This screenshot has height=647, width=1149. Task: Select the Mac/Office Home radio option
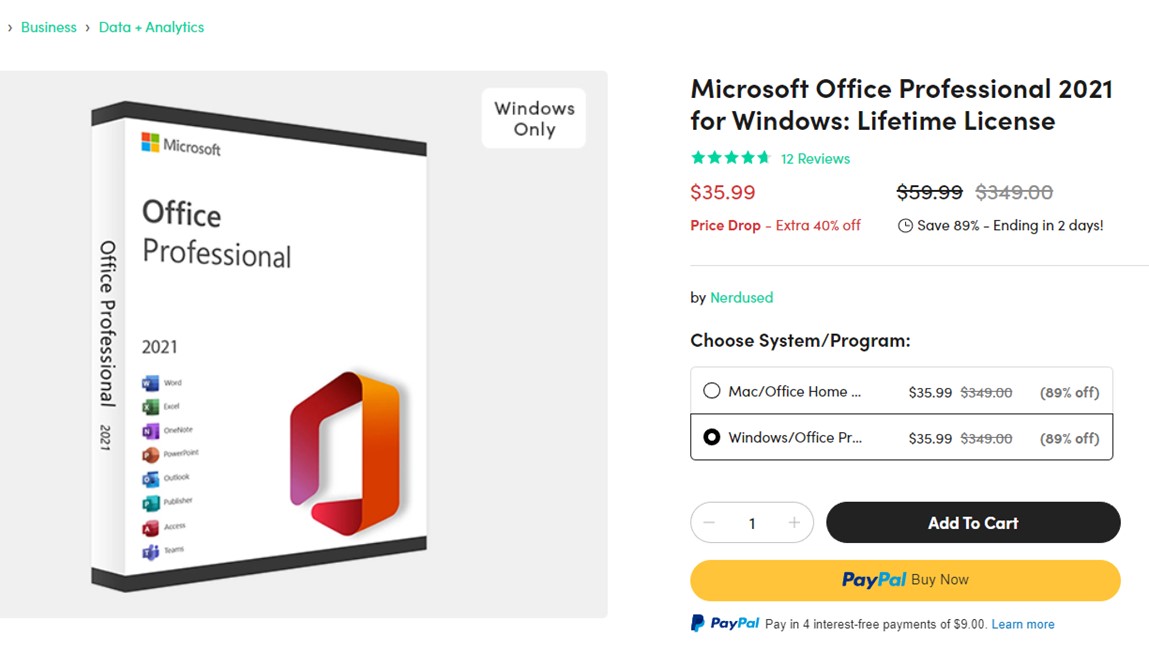[x=712, y=391]
